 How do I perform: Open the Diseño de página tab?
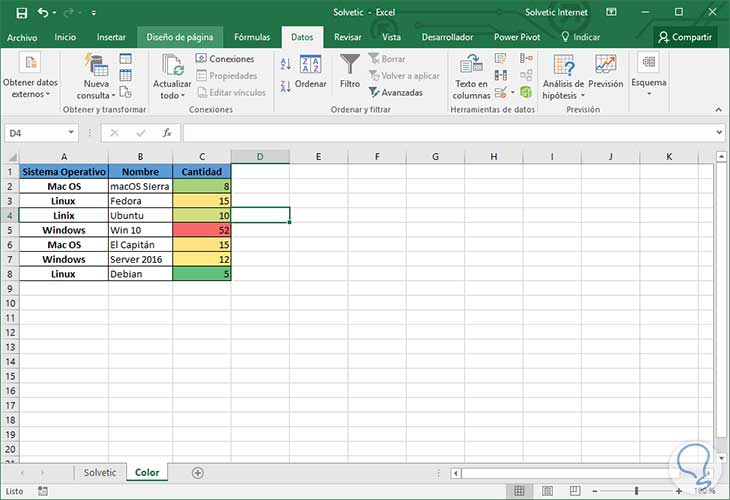point(180,37)
